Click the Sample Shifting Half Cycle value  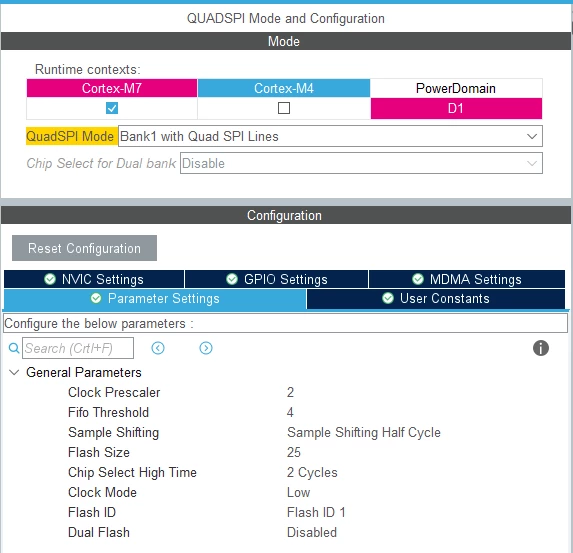coord(364,432)
